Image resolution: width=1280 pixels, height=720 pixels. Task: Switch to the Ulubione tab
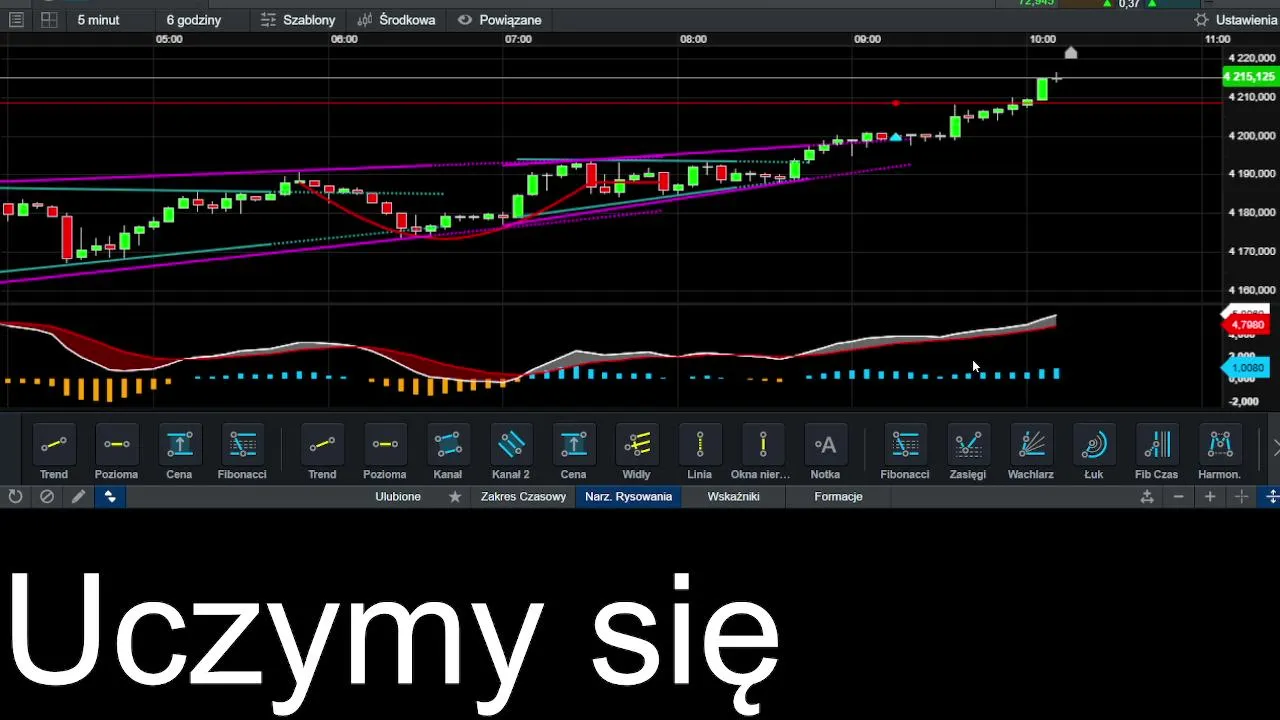click(398, 497)
